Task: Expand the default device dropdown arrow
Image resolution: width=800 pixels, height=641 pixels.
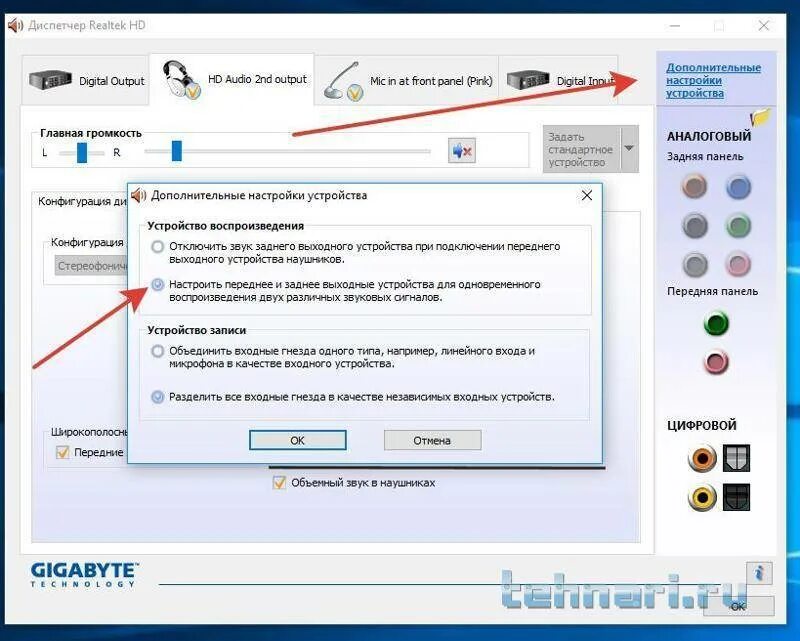Action: pyautogui.click(x=630, y=149)
